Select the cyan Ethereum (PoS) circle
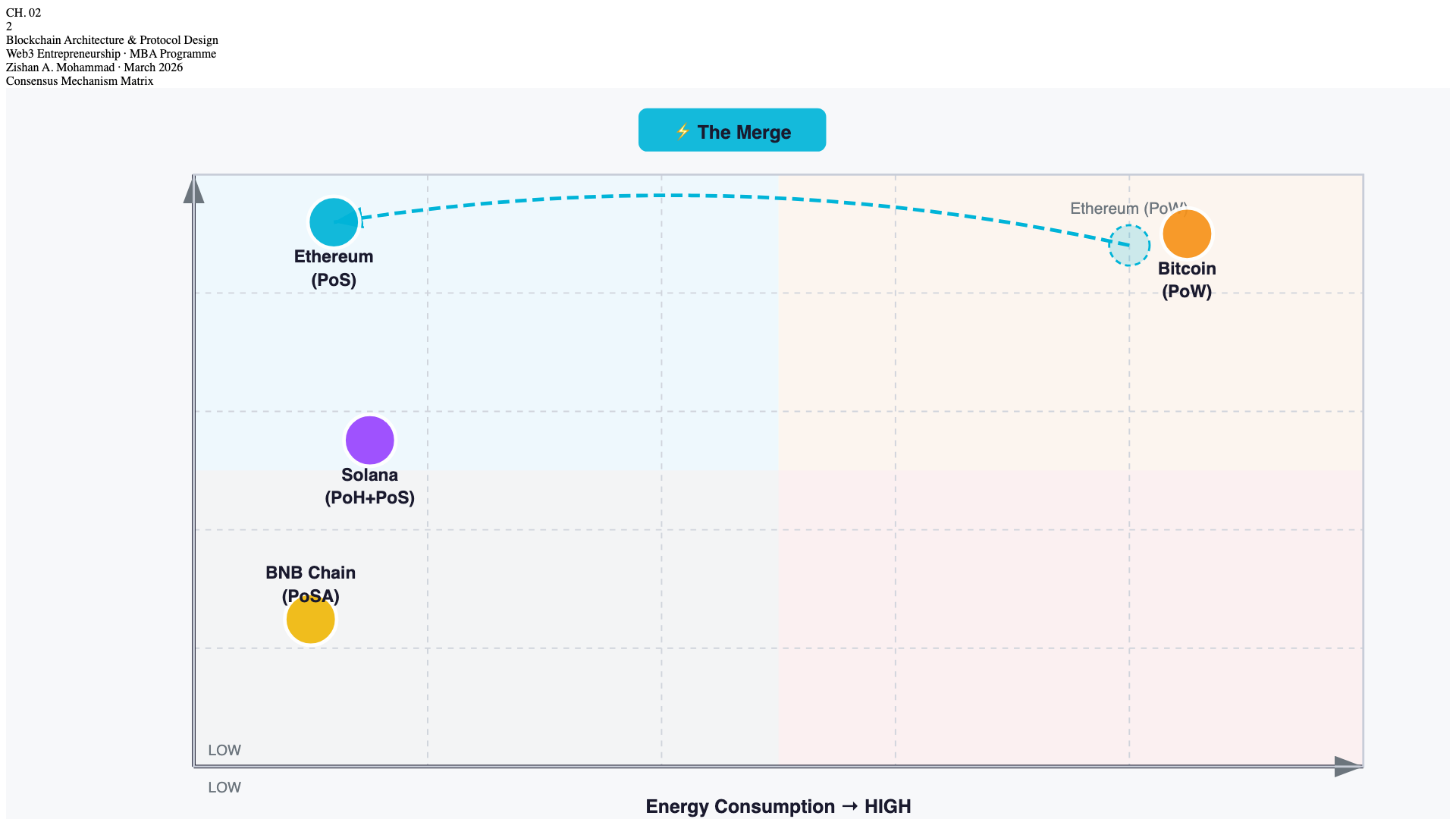 coord(333,222)
